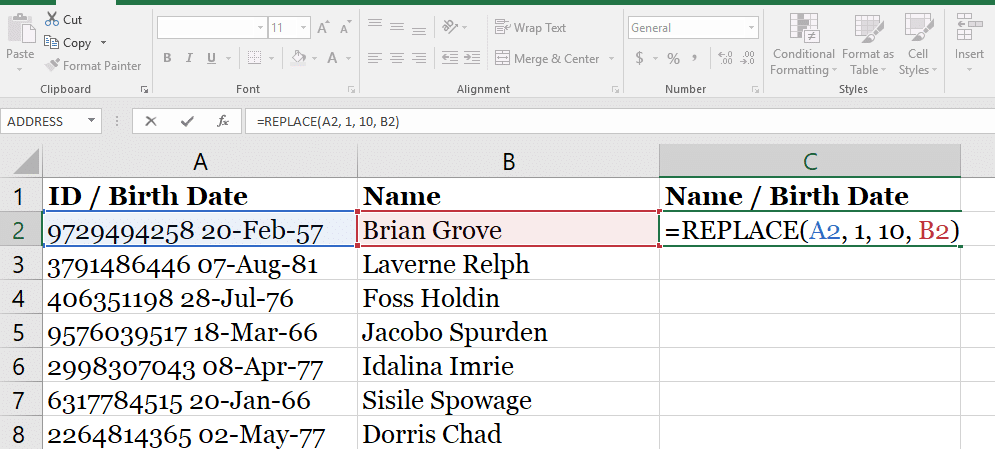Open the Copy dropdown arrow

coord(103,43)
